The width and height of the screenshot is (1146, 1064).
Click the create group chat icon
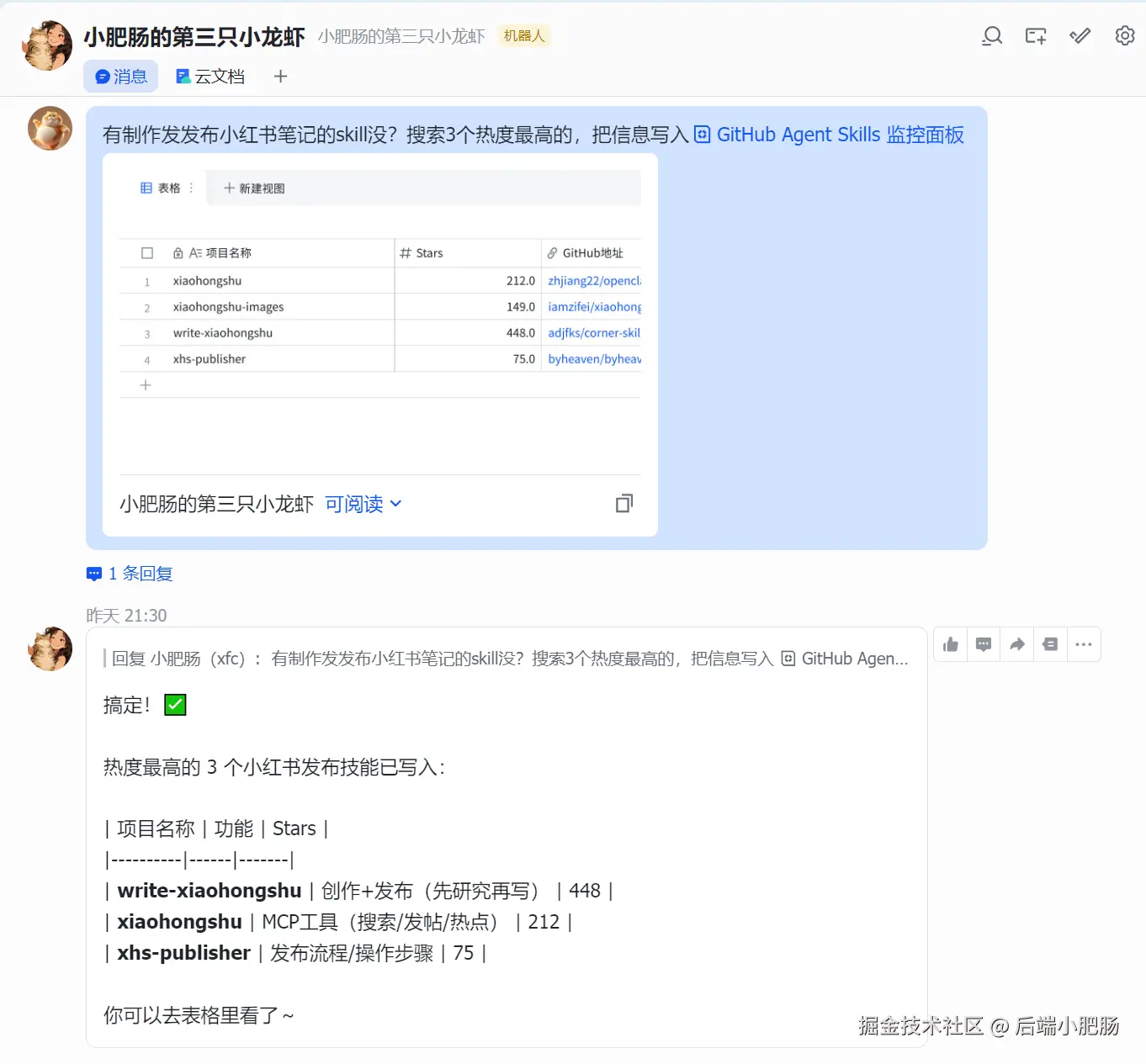[x=1036, y=36]
